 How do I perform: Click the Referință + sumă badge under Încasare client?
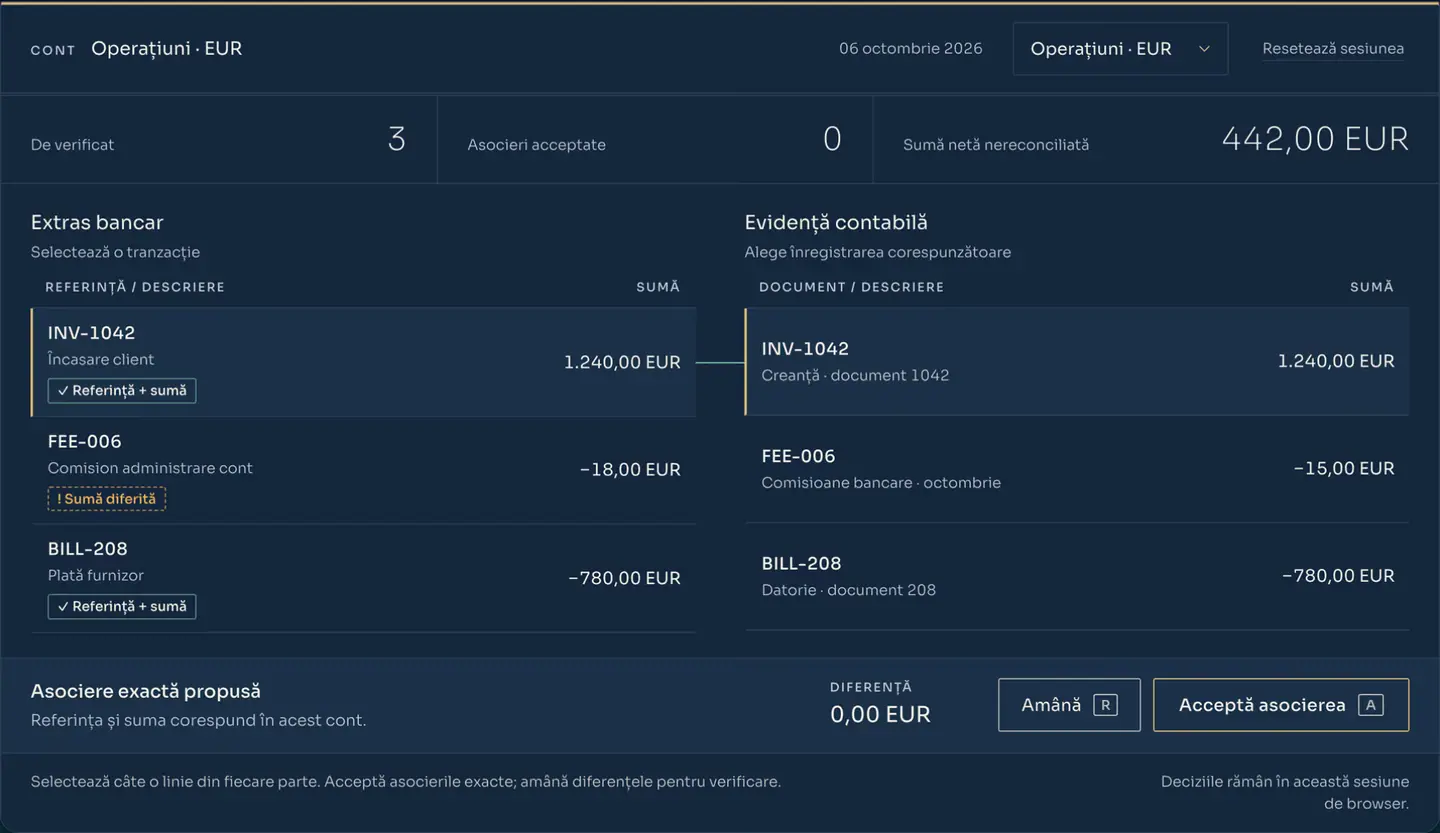(122, 390)
